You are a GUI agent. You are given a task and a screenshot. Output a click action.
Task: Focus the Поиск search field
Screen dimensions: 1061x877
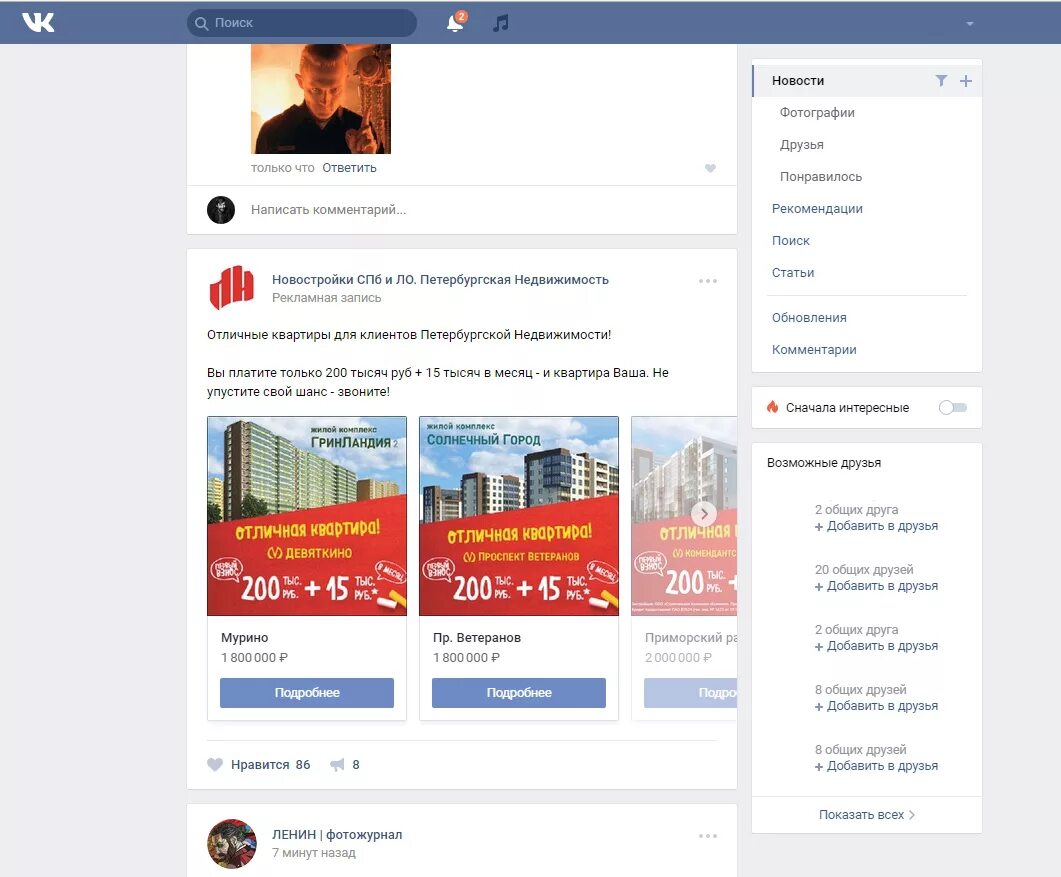click(x=302, y=23)
